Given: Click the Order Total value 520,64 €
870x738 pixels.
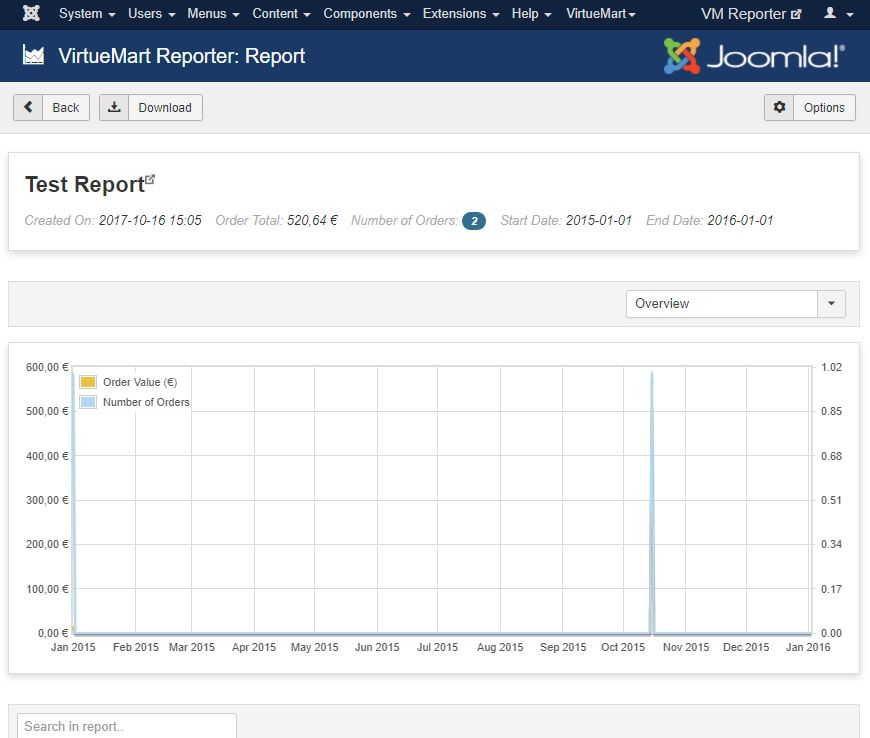Looking at the screenshot, I should coord(312,220).
